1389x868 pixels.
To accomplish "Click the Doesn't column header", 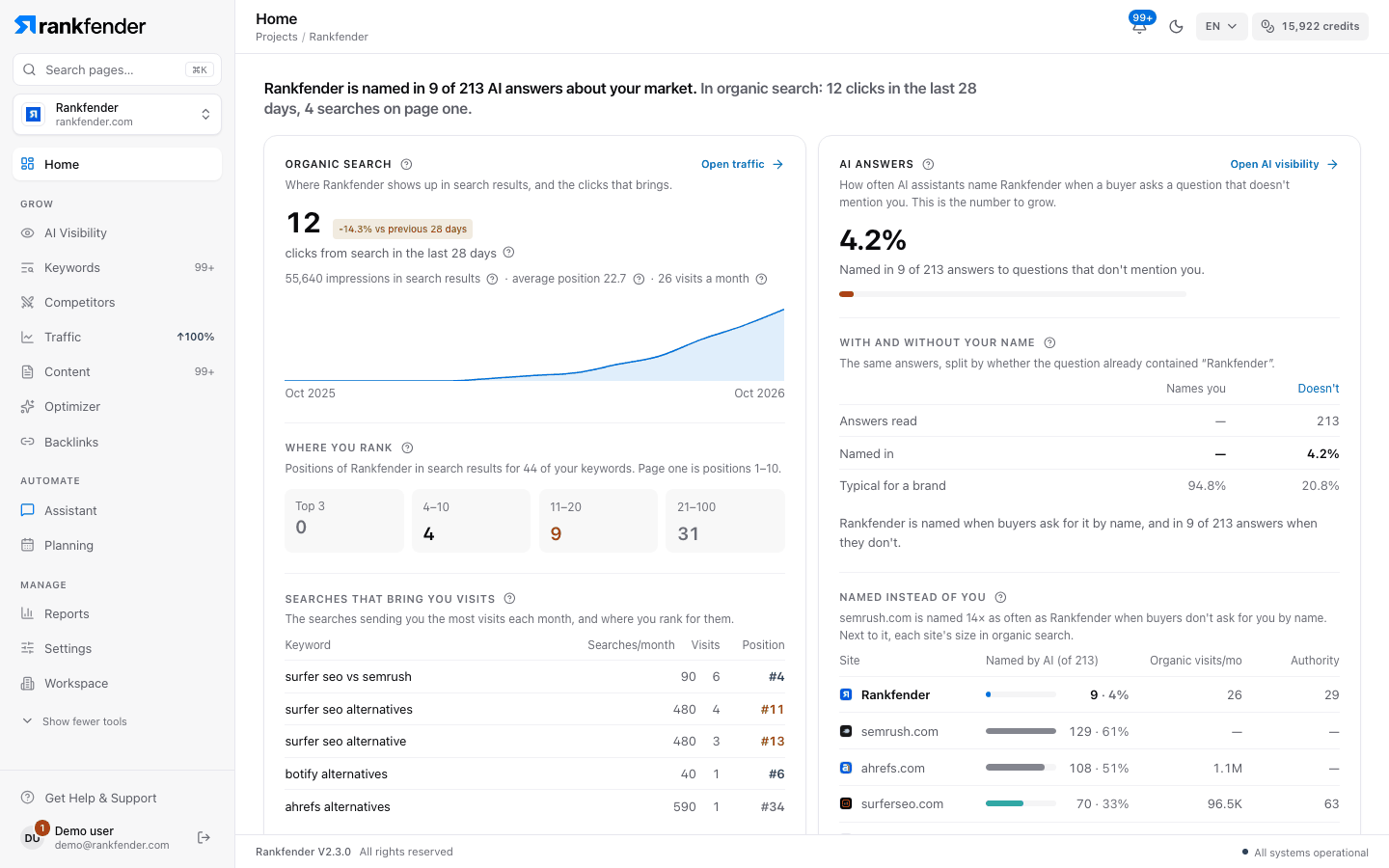I will click(1318, 389).
